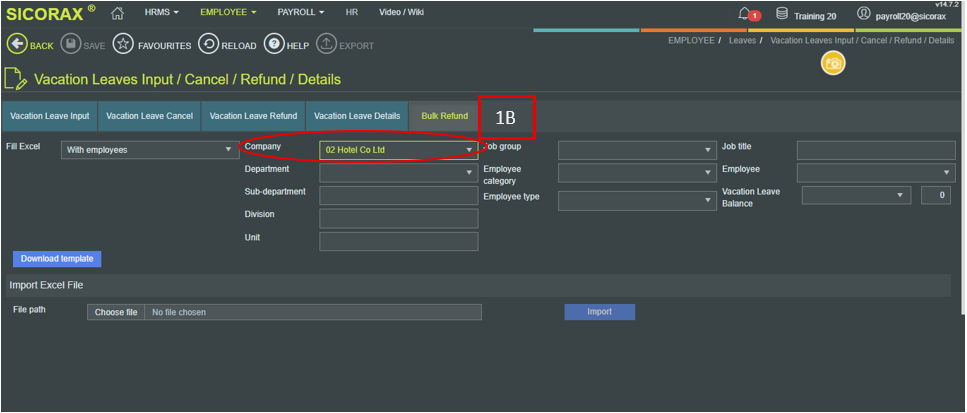This screenshot has height=413, width=967.
Task: Open the EMPLOYEE menu
Action: (x=228, y=12)
